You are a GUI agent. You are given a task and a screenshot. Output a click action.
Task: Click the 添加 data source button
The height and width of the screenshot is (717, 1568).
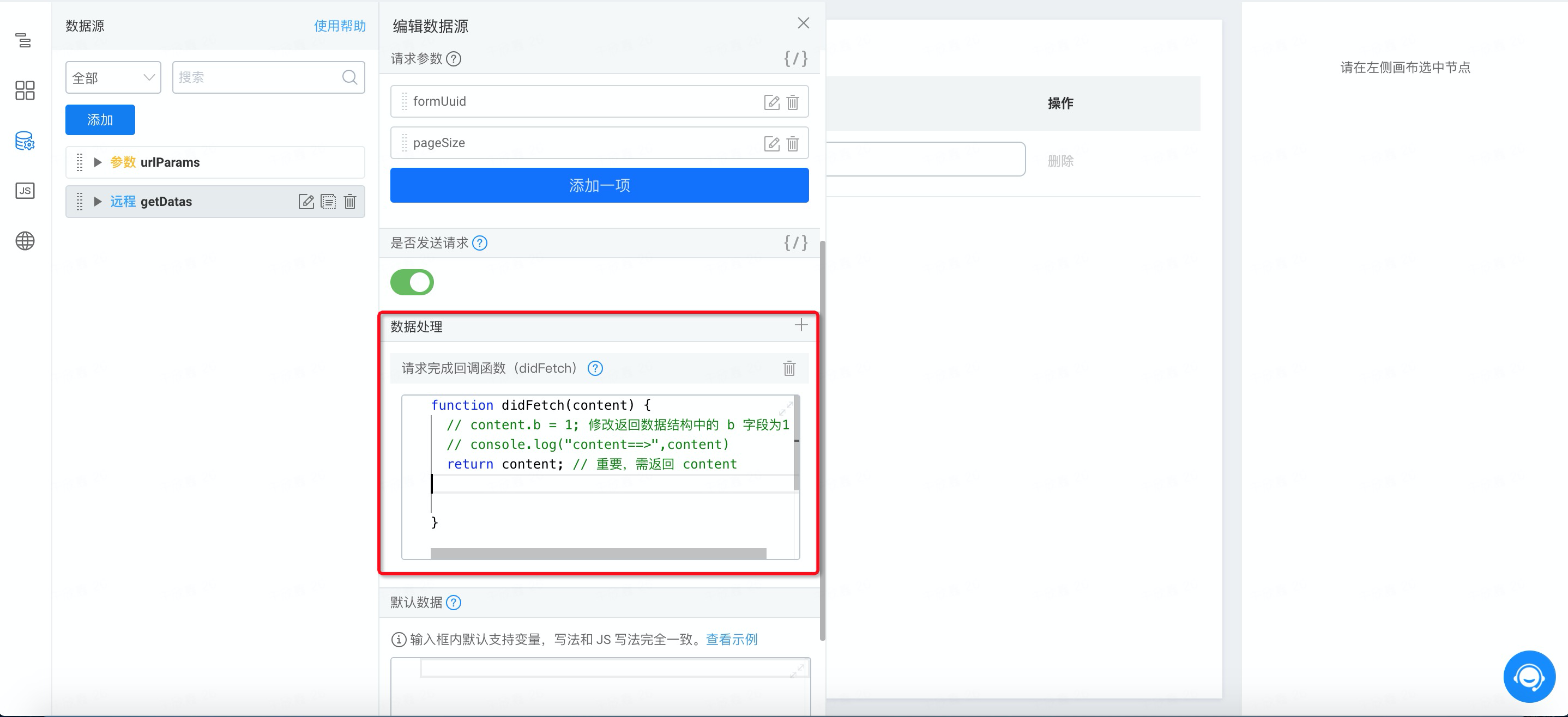click(100, 120)
